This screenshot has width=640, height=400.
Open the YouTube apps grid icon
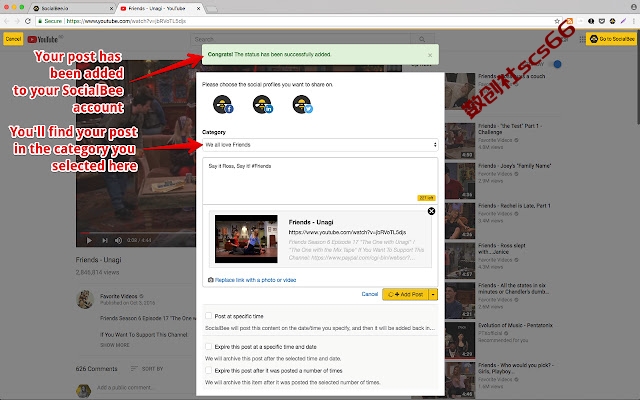582,39
